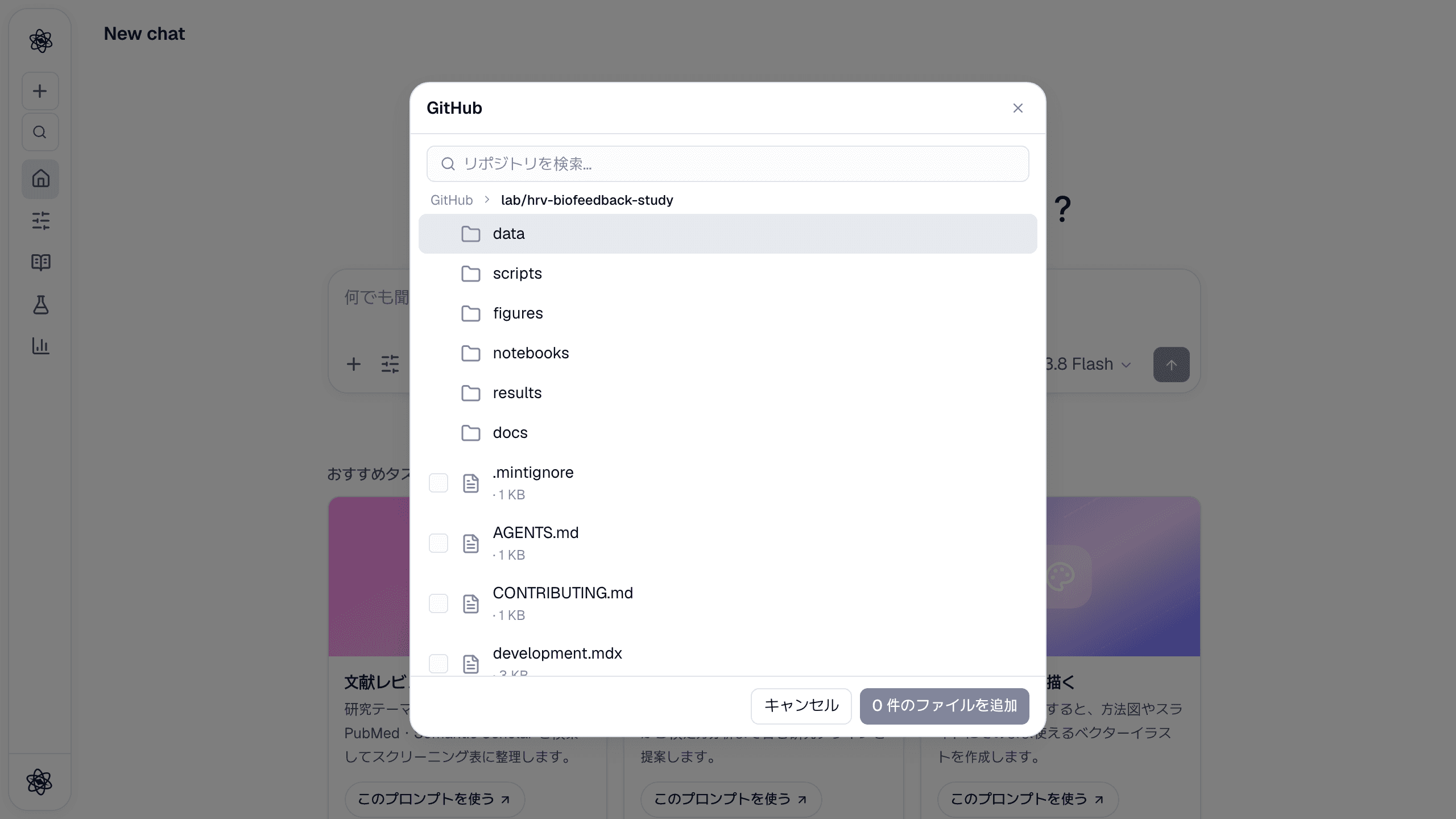Image resolution: width=1456 pixels, height=819 pixels.
Task: Go back to GitHub breadcrumb root
Action: point(452,200)
